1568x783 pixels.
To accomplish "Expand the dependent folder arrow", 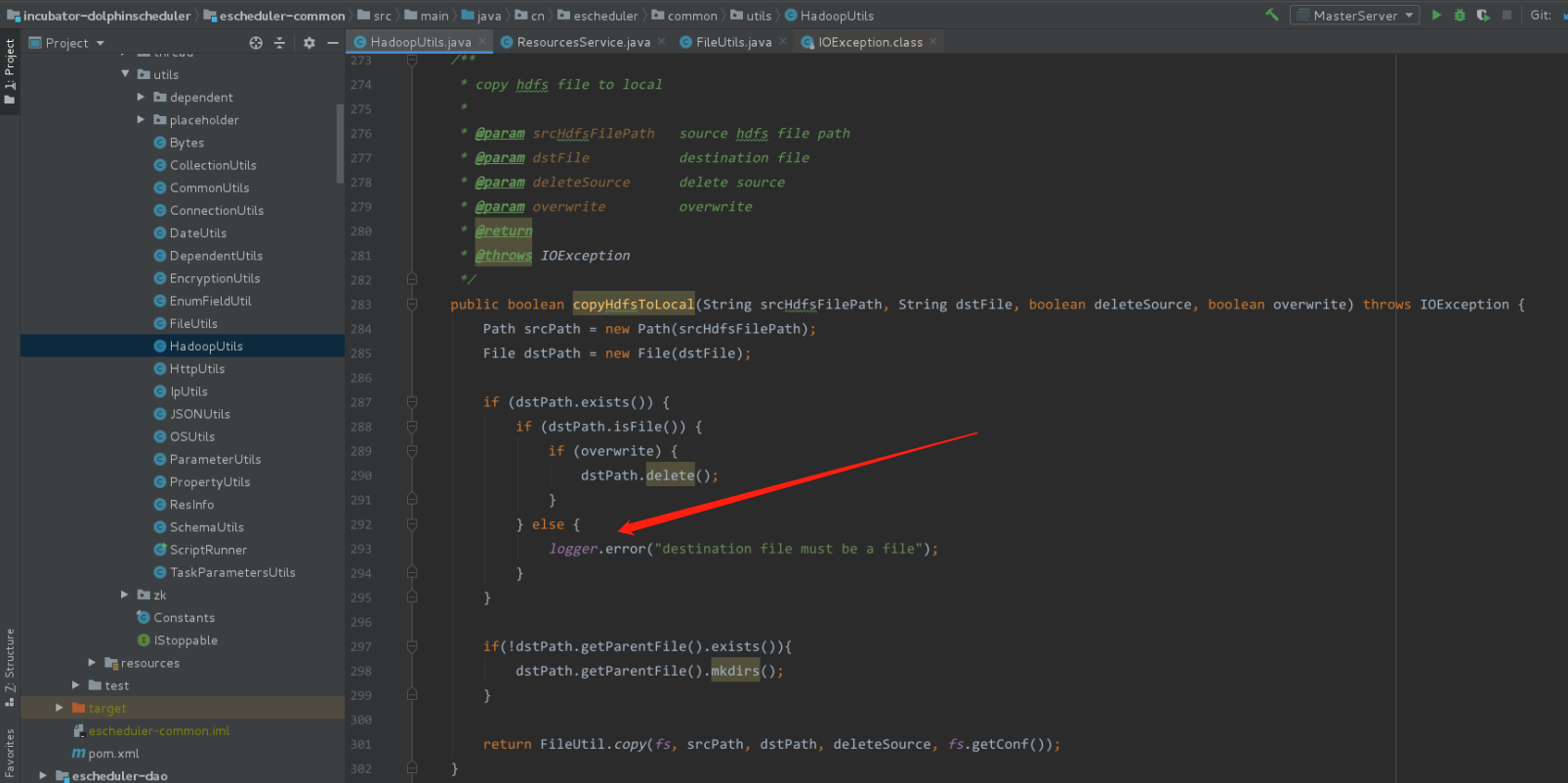I will tap(141, 97).
